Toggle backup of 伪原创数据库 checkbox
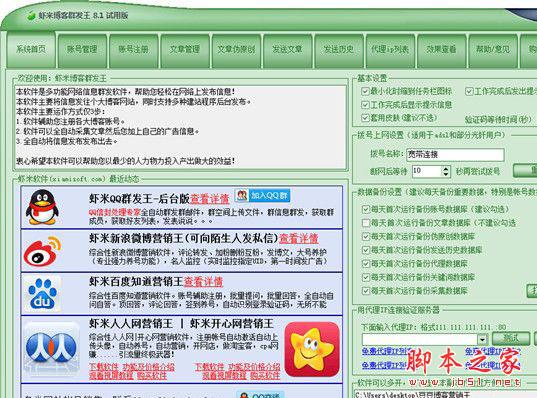The image size is (537, 398). click(x=366, y=236)
